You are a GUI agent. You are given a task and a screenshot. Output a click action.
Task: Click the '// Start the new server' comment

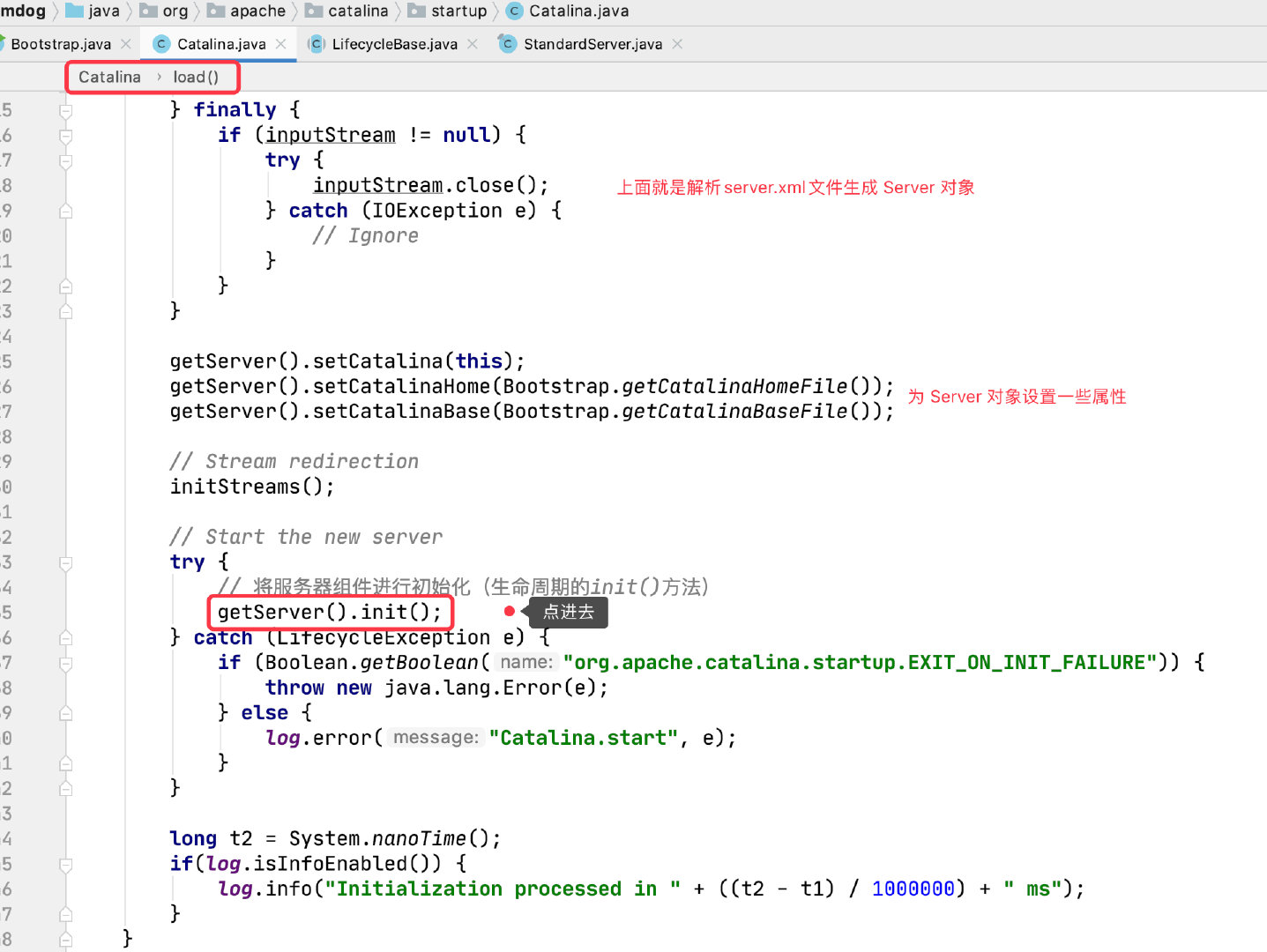click(x=306, y=537)
